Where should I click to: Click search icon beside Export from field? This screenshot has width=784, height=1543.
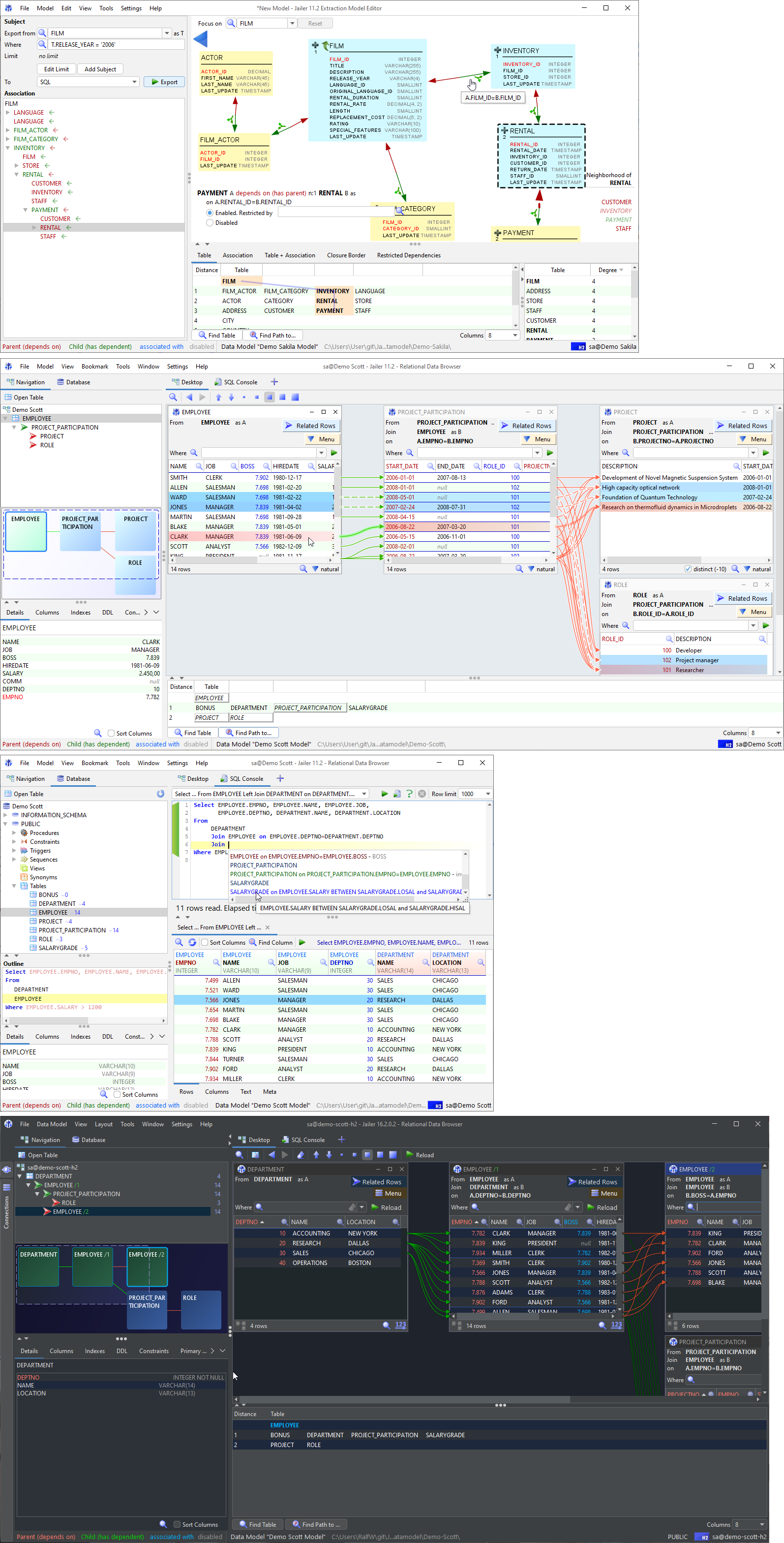[x=42, y=33]
